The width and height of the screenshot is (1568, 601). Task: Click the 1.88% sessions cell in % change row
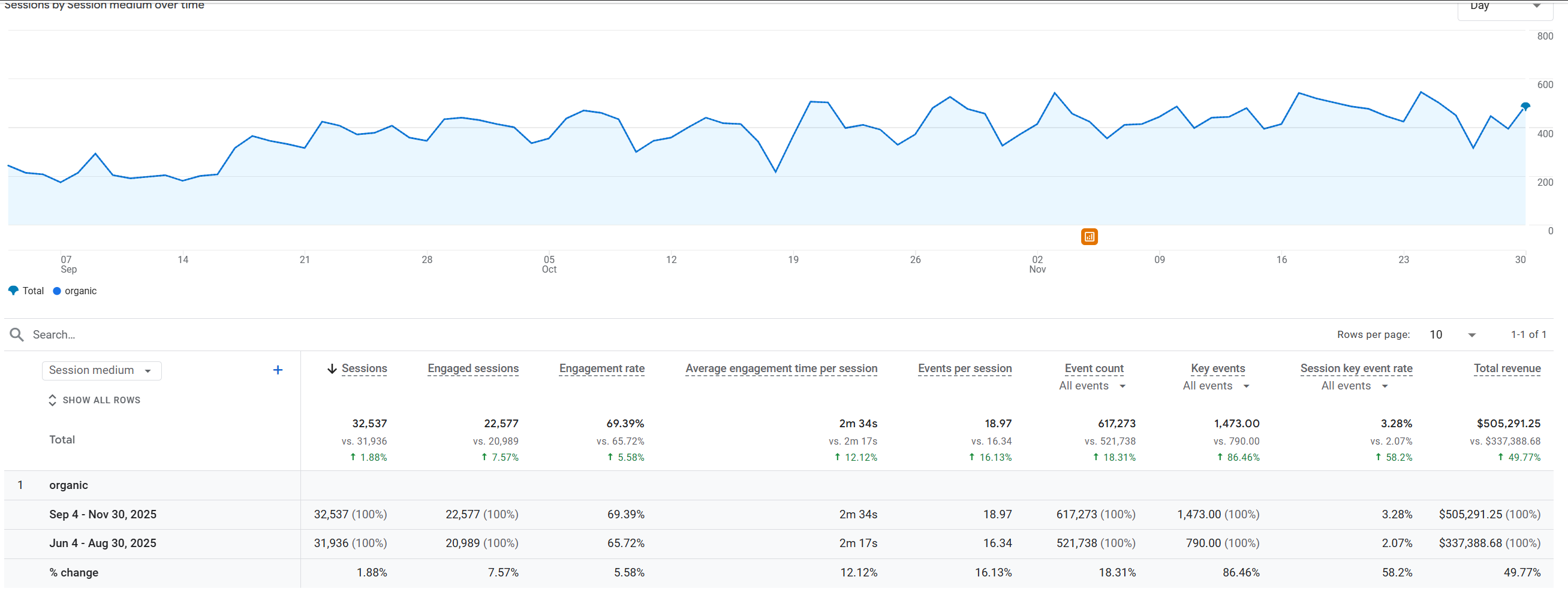371,572
